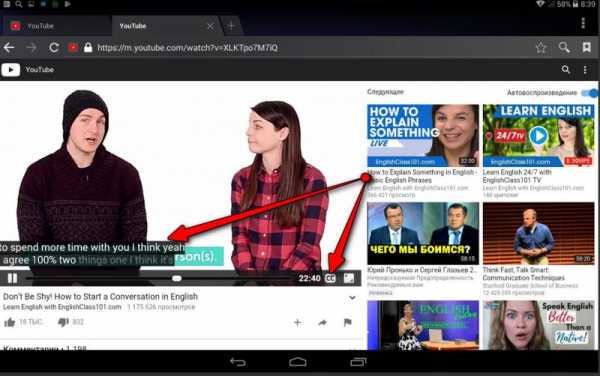
Task: Open YouTube search magnifier in header
Action: point(566,70)
